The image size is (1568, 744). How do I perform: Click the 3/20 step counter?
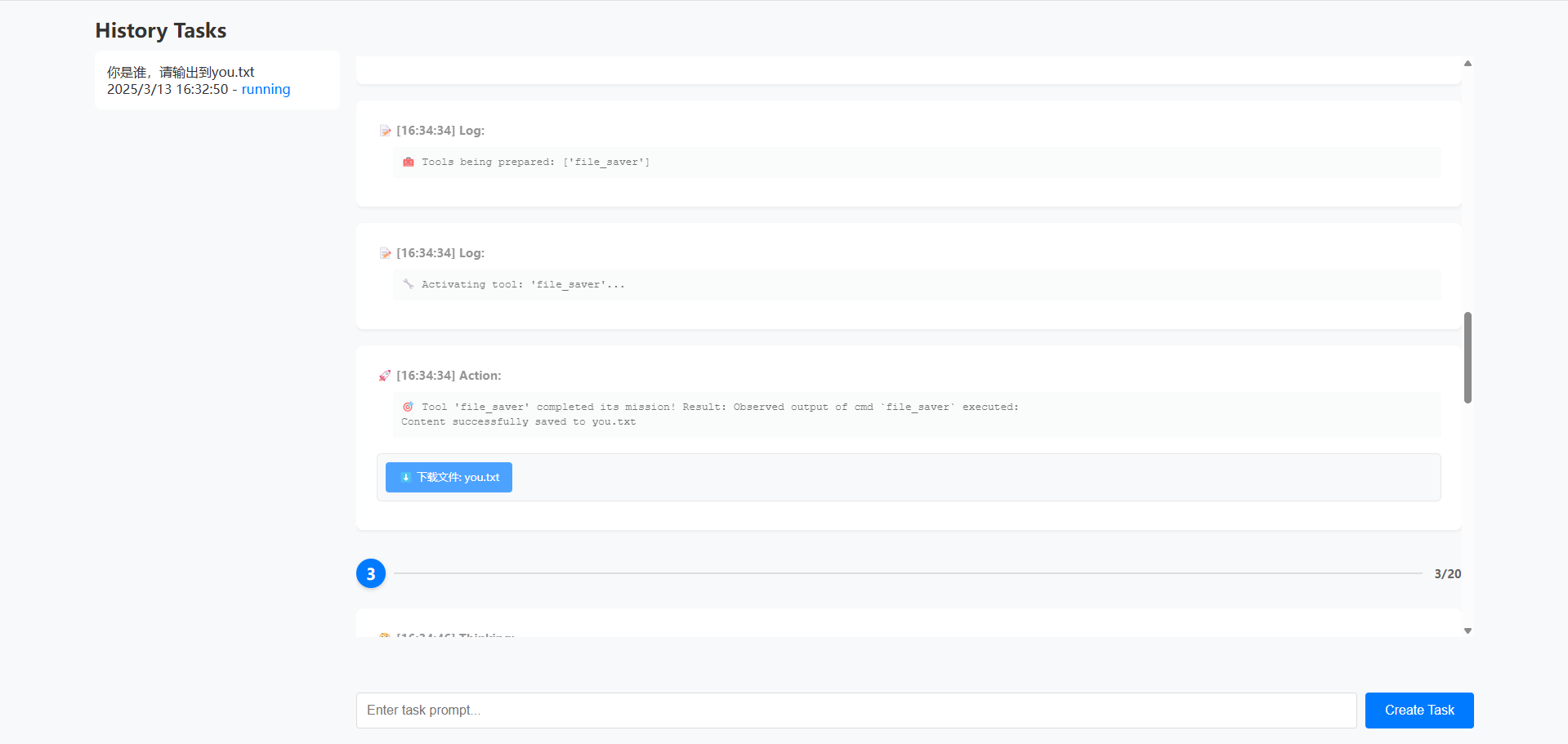click(x=1447, y=574)
